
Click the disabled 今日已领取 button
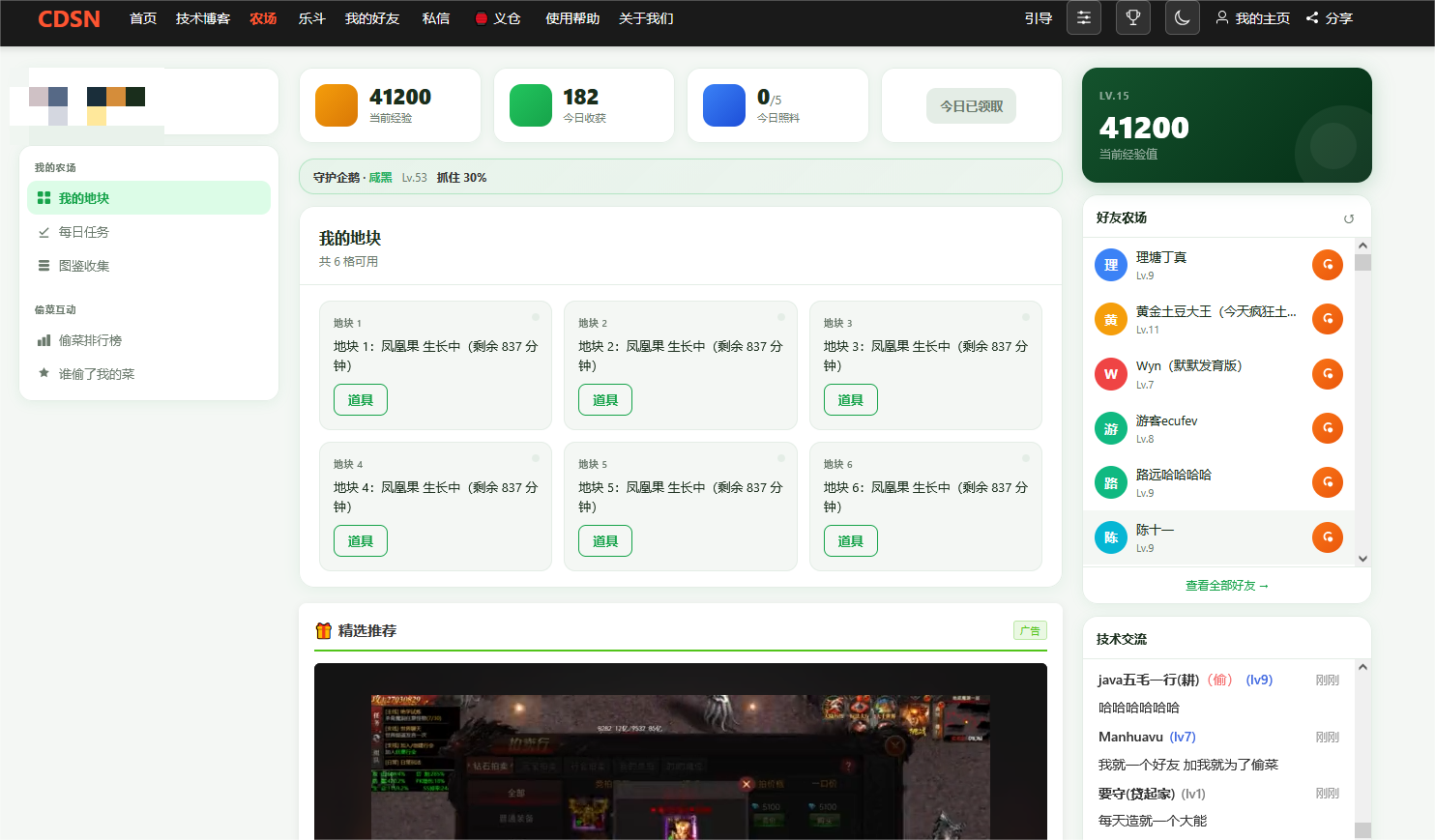coord(971,105)
